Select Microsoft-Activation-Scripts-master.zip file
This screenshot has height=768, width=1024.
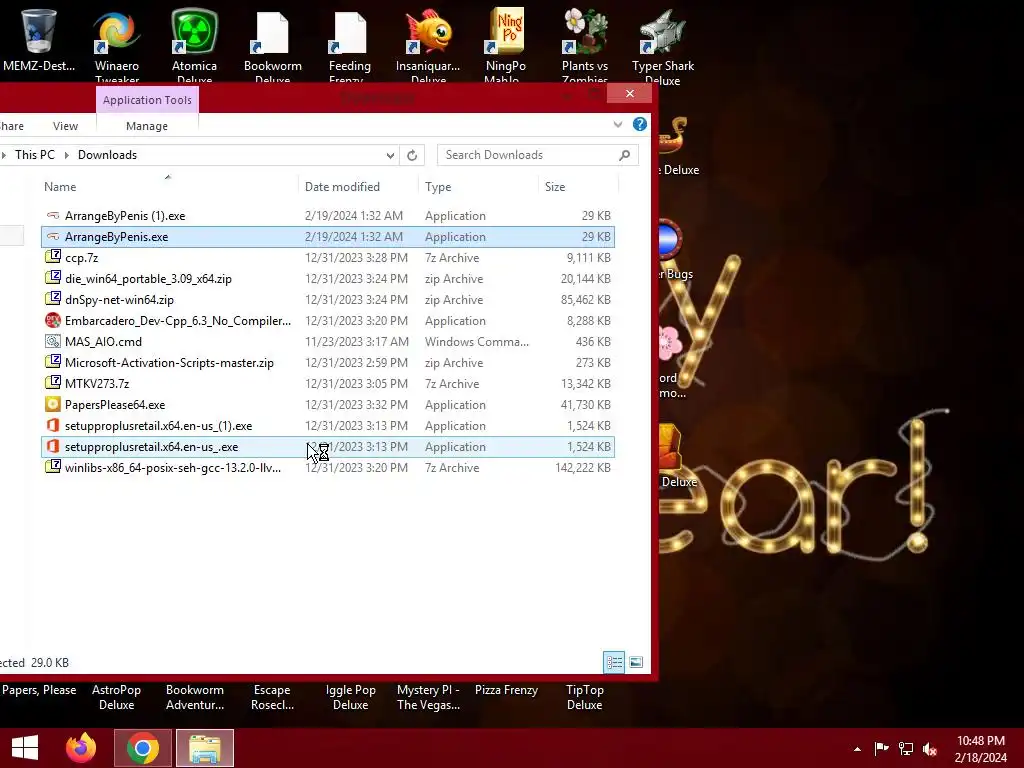328,362
